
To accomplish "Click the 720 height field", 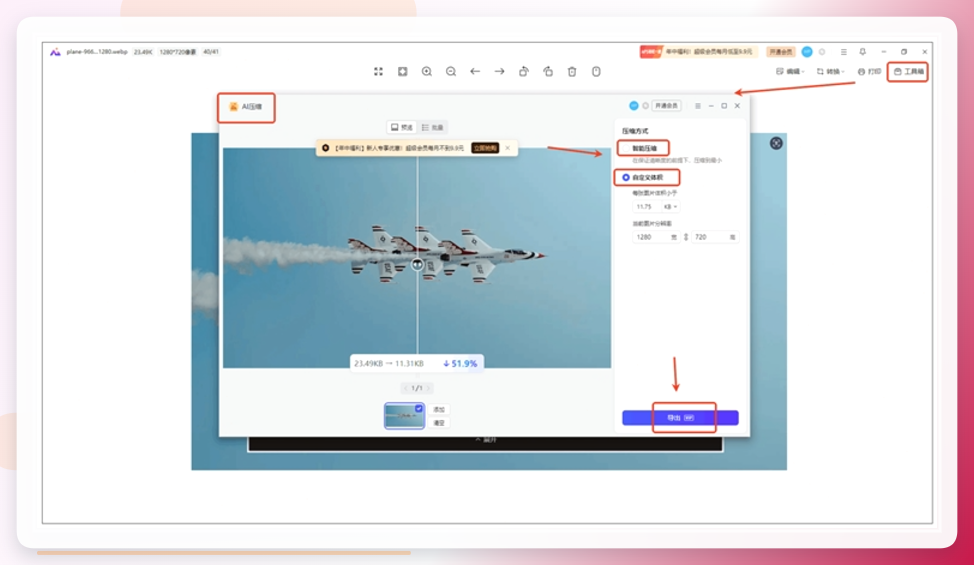I will [x=715, y=237].
